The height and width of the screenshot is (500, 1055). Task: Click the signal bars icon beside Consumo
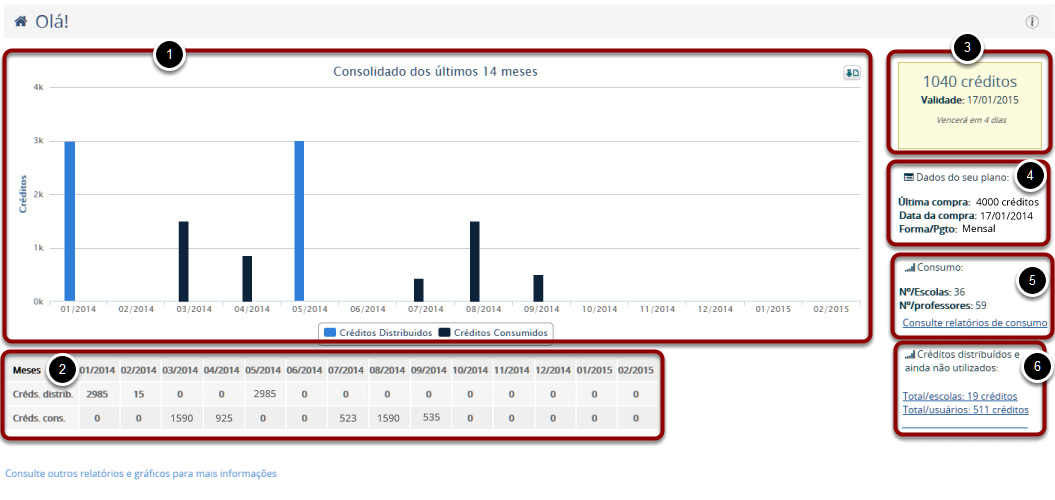910,268
